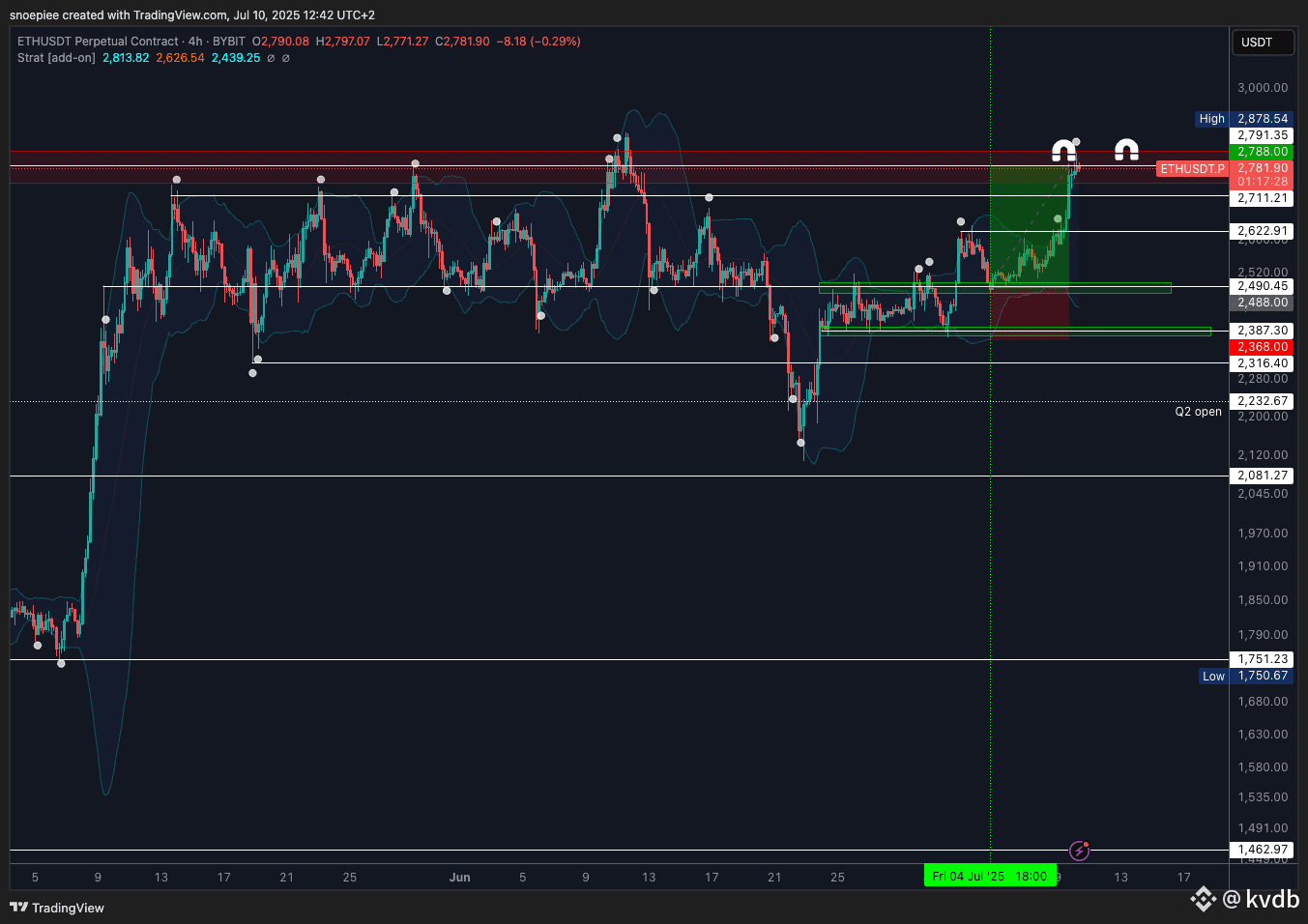The width and height of the screenshot is (1308, 924).
Task: Click the BYBIT exchange label
Action: tap(229, 42)
